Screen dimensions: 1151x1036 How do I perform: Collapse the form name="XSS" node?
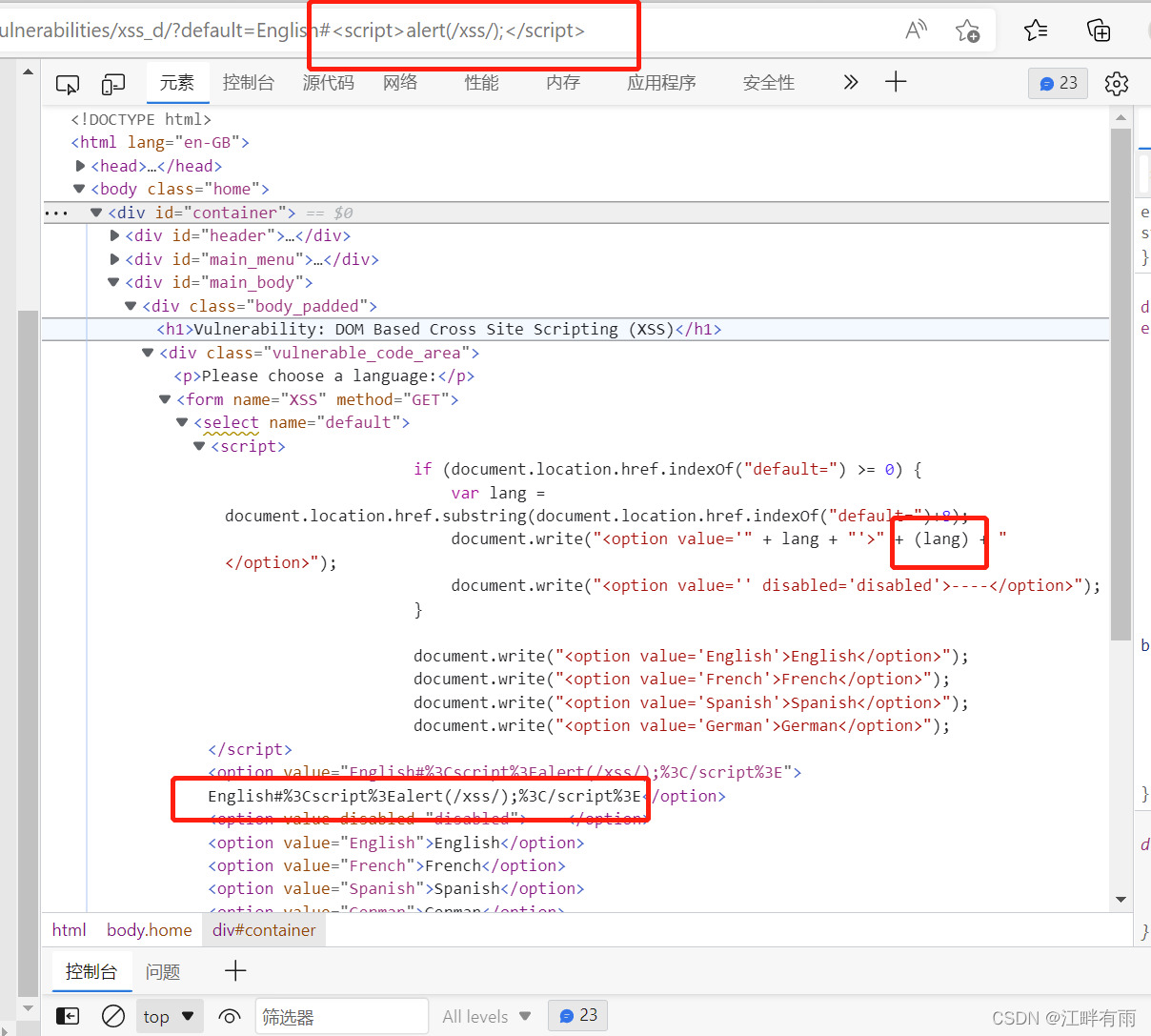[166, 399]
